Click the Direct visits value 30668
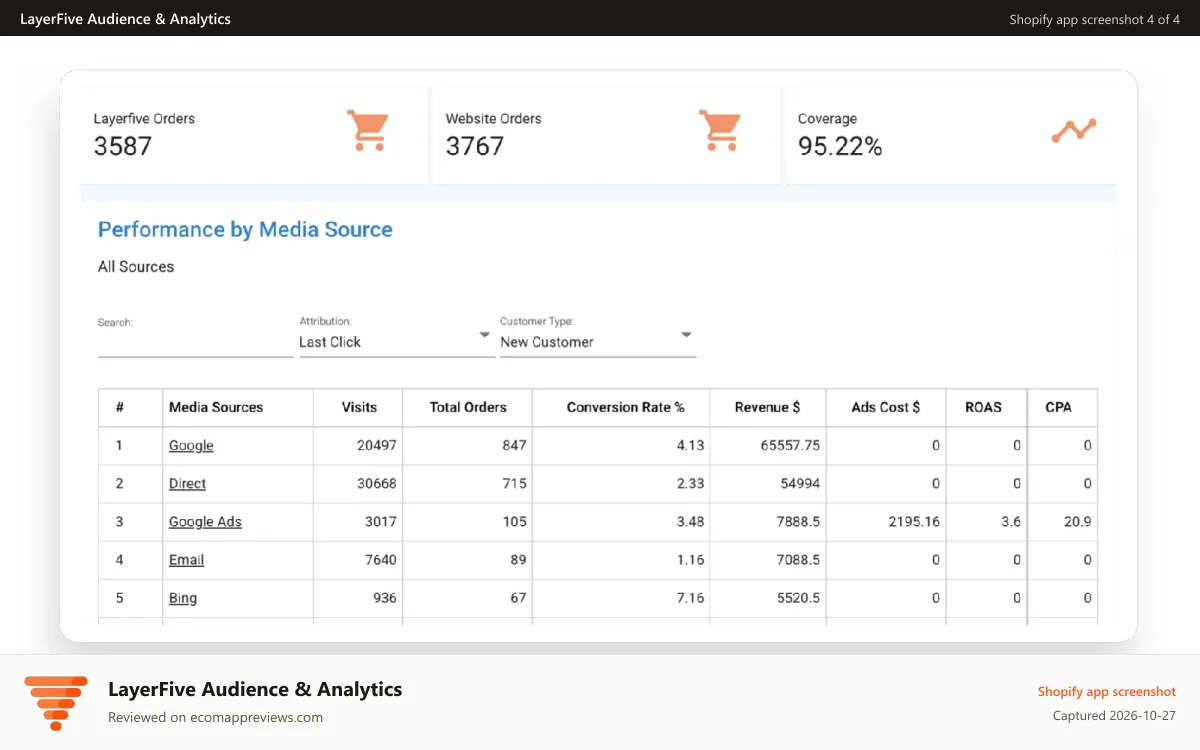 (x=377, y=484)
